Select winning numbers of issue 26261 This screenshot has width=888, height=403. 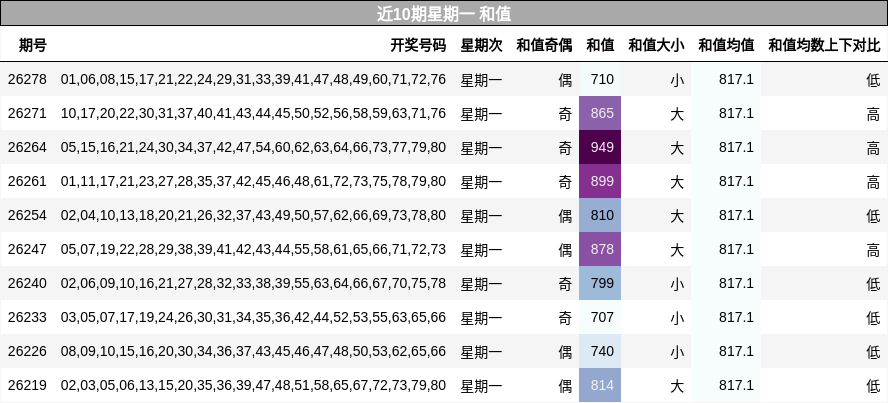pos(253,181)
